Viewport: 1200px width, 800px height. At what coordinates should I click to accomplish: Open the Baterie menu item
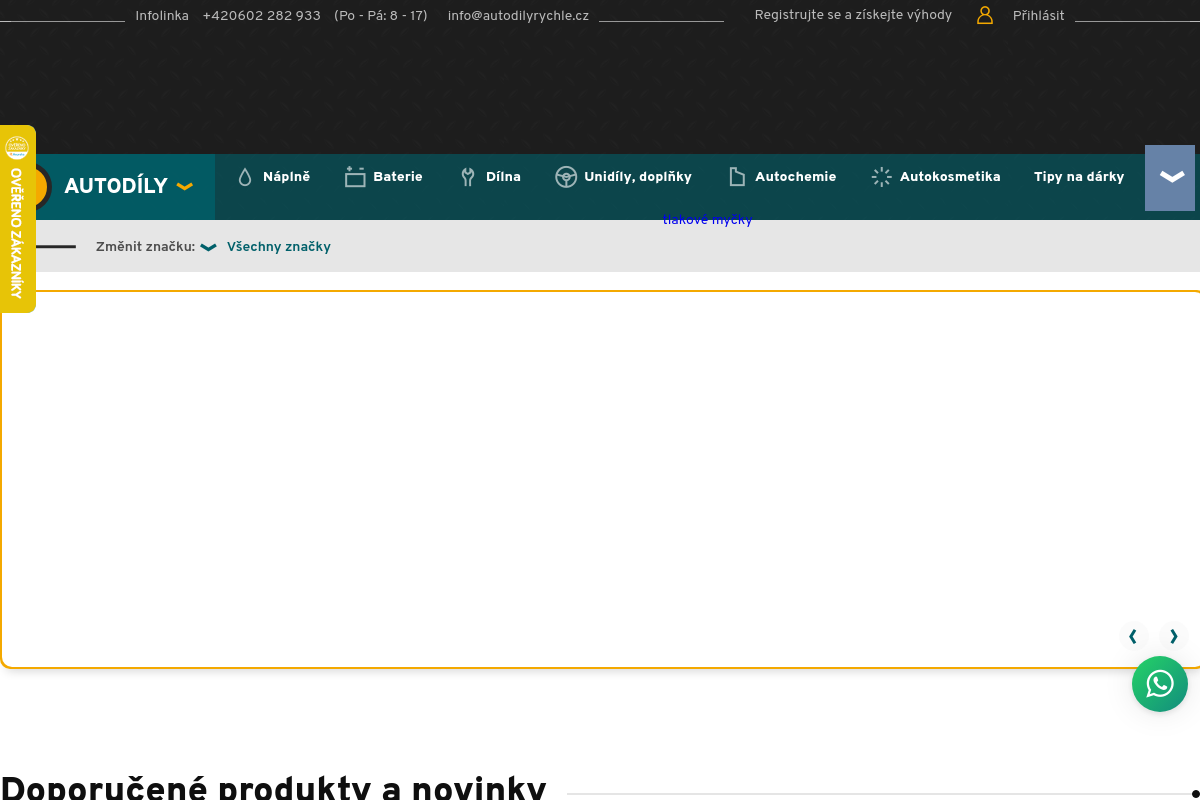click(x=384, y=177)
